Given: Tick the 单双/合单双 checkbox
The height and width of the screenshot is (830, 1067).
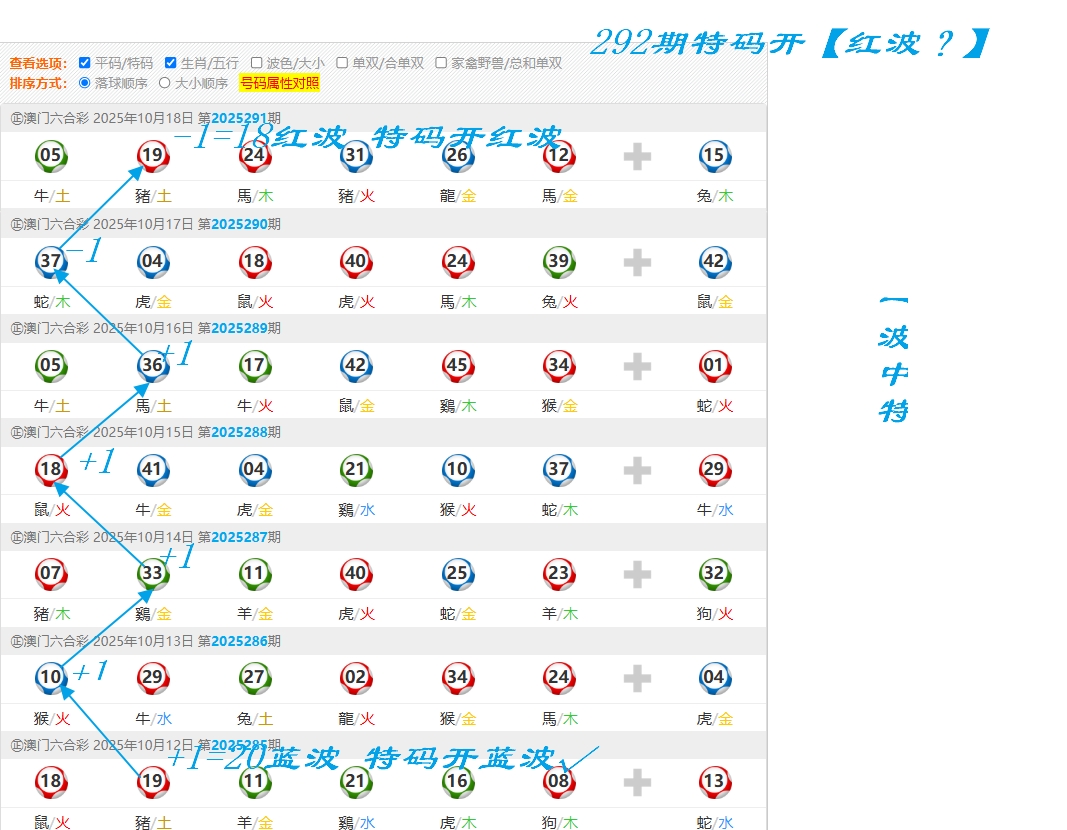Looking at the screenshot, I should pos(342,62).
